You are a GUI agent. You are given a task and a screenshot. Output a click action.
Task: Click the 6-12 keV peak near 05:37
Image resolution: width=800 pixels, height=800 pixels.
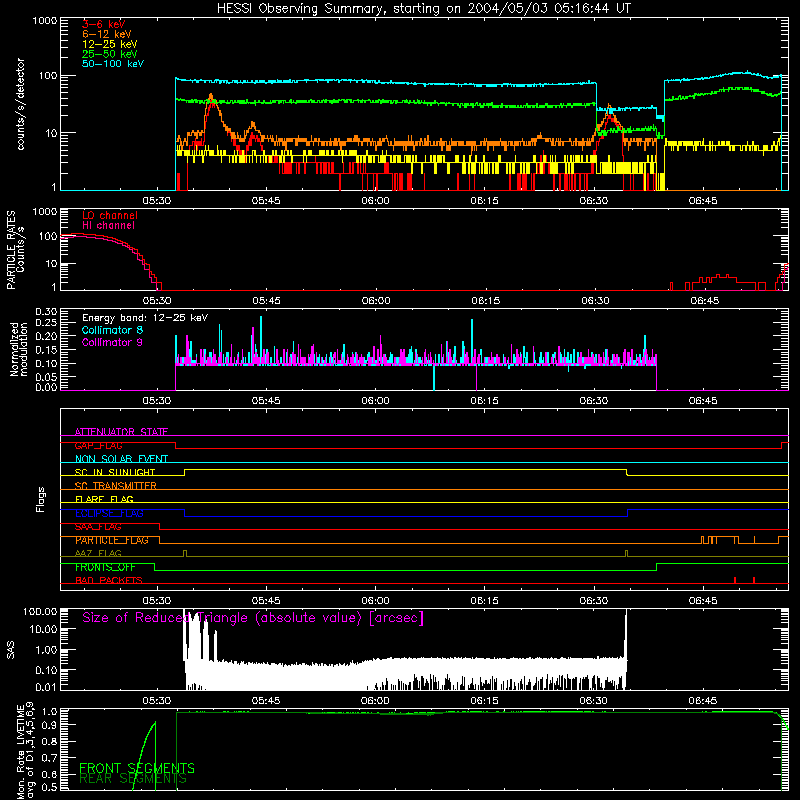211,95
